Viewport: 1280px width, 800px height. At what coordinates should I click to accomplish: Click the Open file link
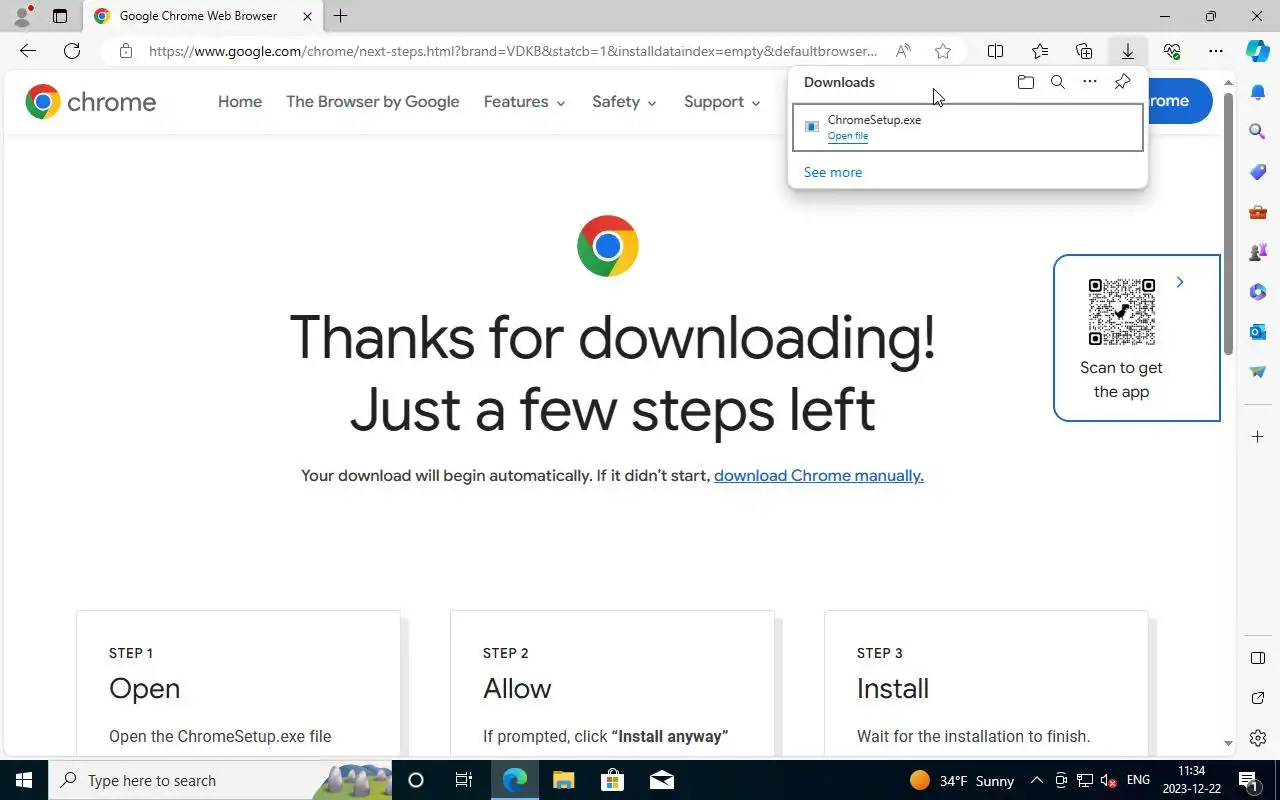(848, 136)
